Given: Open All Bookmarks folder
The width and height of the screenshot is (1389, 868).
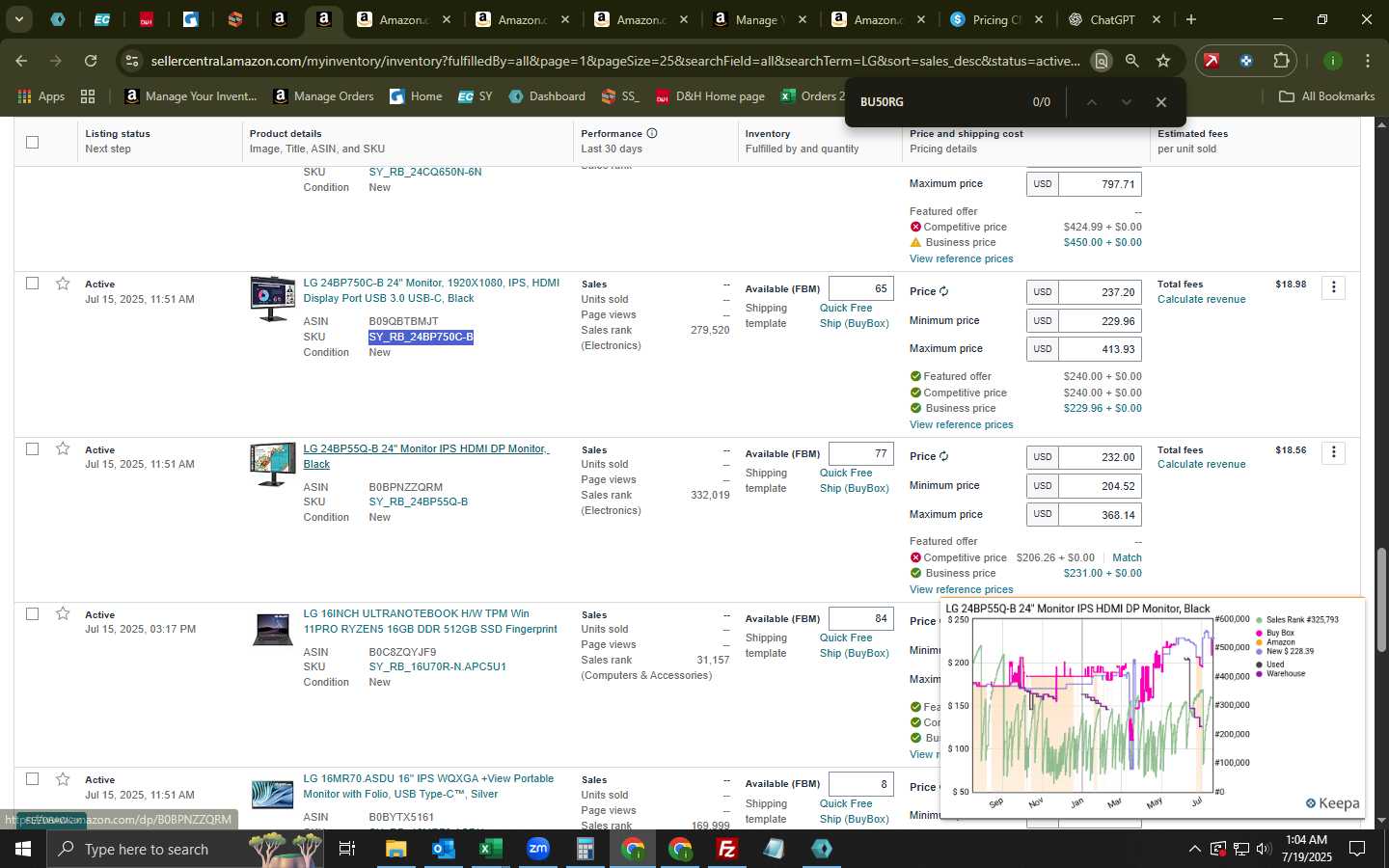Looking at the screenshot, I should pyautogui.click(x=1326, y=96).
